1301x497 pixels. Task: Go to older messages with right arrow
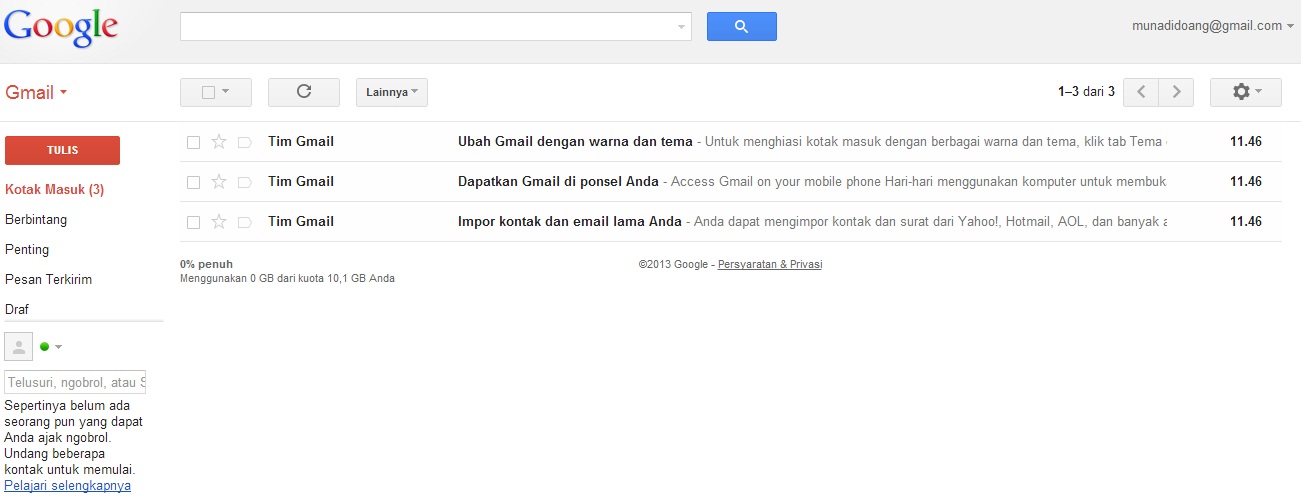(1177, 92)
